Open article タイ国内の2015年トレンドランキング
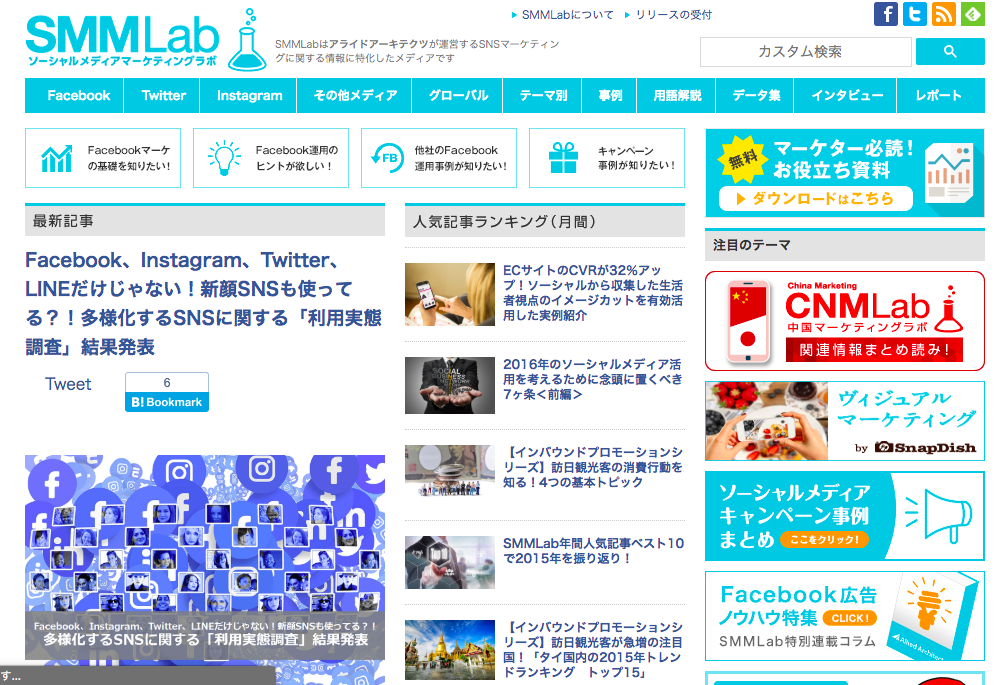 pyautogui.click(x=592, y=649)
